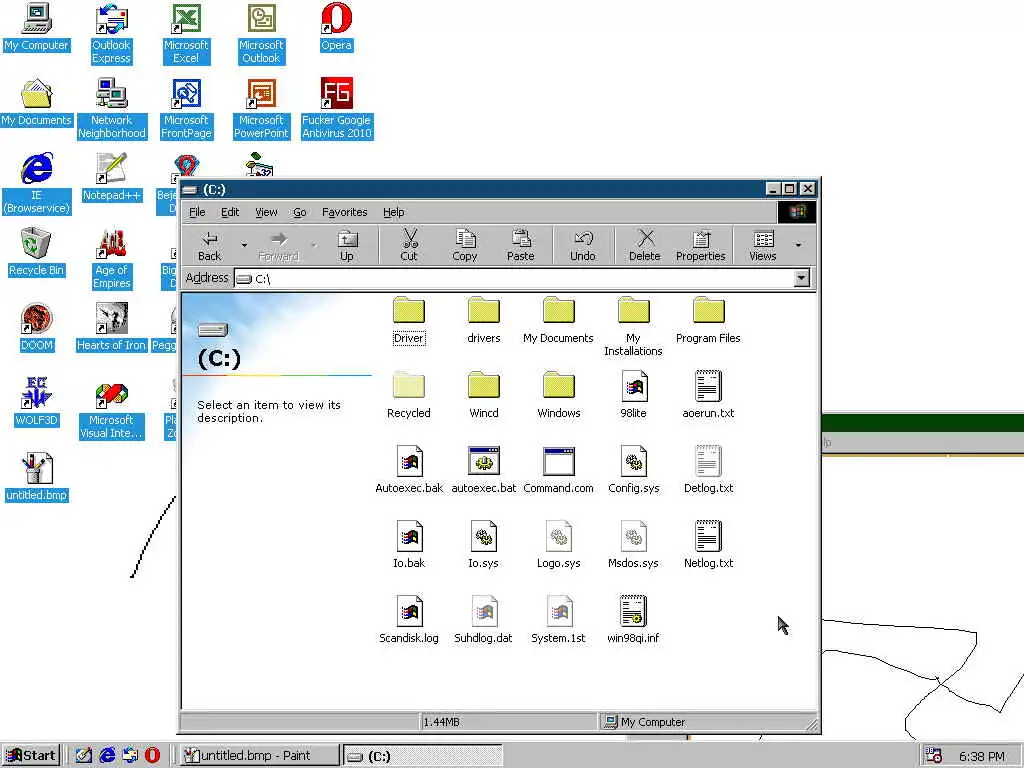Select the Detlog.txt file
Image resolution: width=1024 pixels, height=768 pixels.
(709, 470)
